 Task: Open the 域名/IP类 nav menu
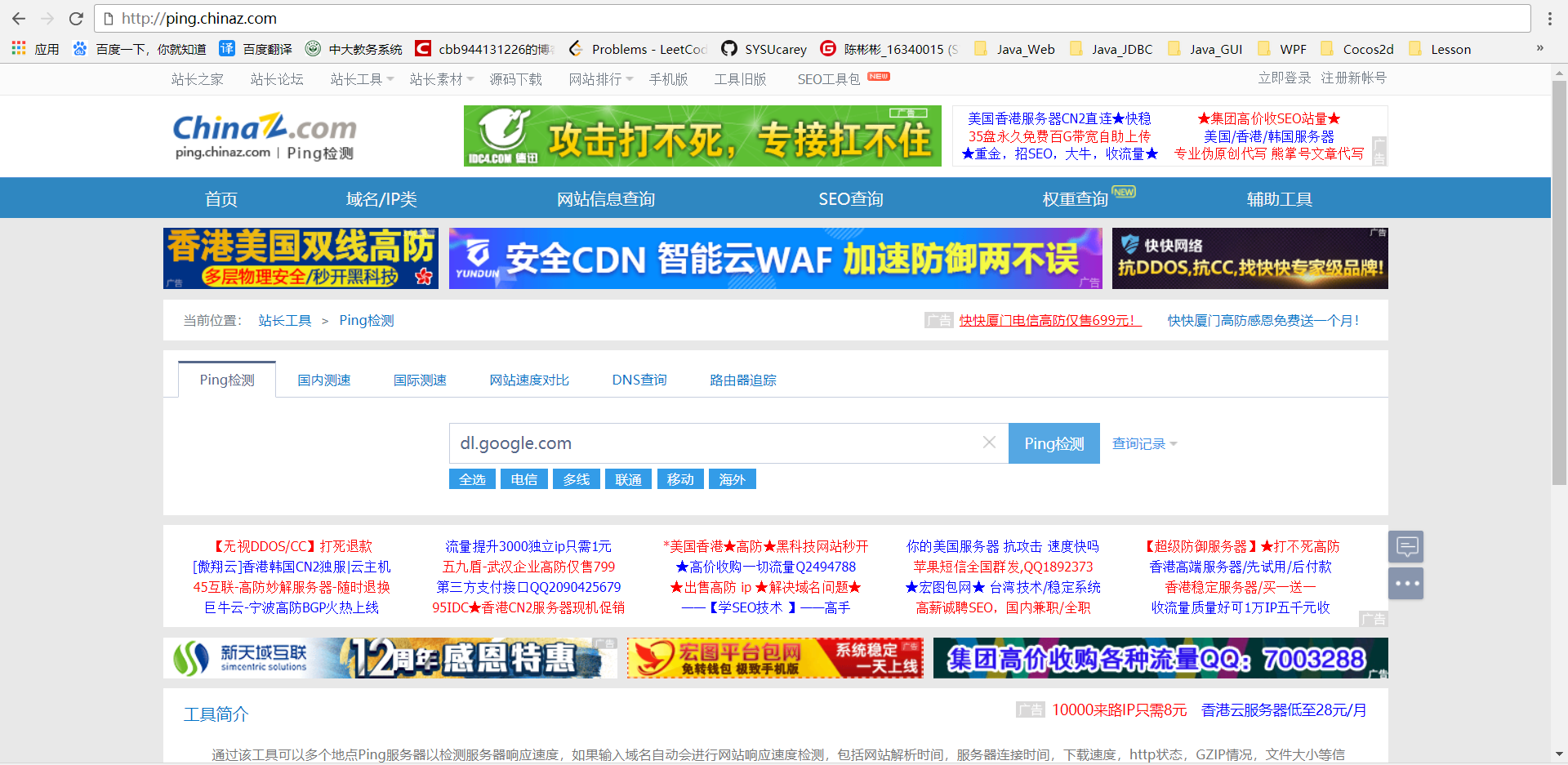tap(381, 198)
